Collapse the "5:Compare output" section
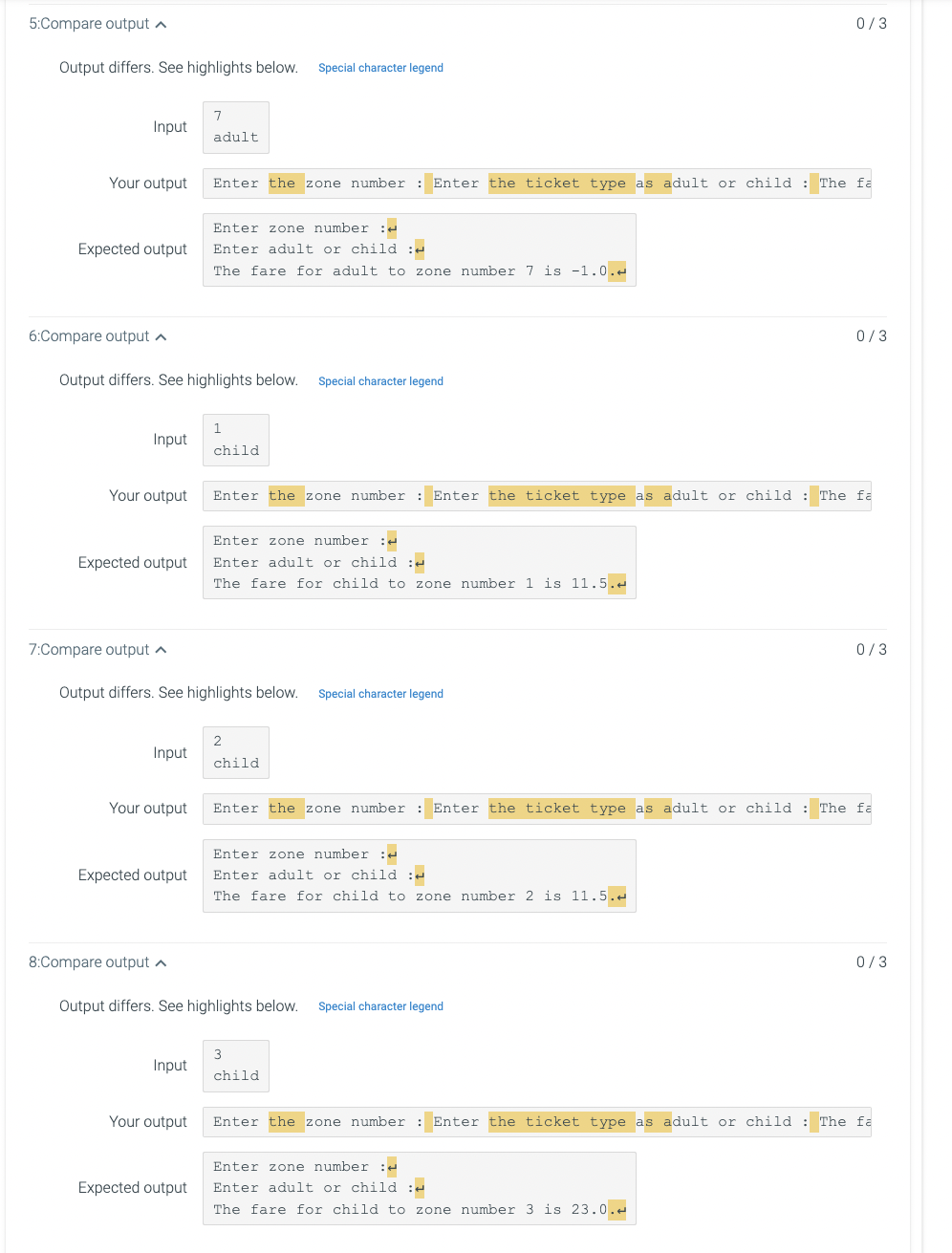Screen dimensions: 952x1253 [x=162, y=23]
